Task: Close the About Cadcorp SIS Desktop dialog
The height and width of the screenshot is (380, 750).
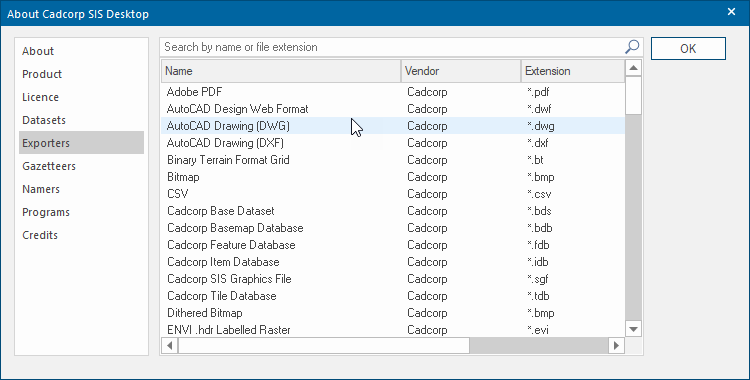Action: 731,12
